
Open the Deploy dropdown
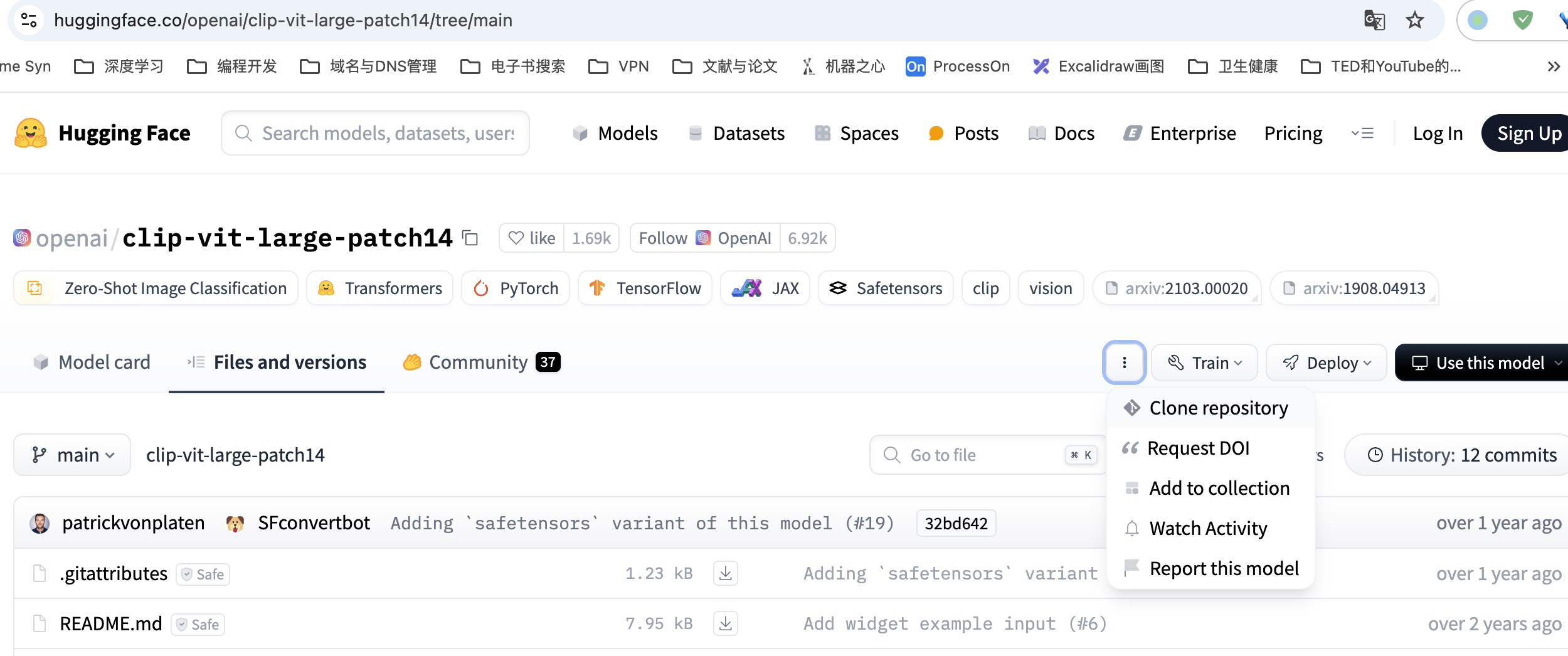click(x=1326, y=362)
